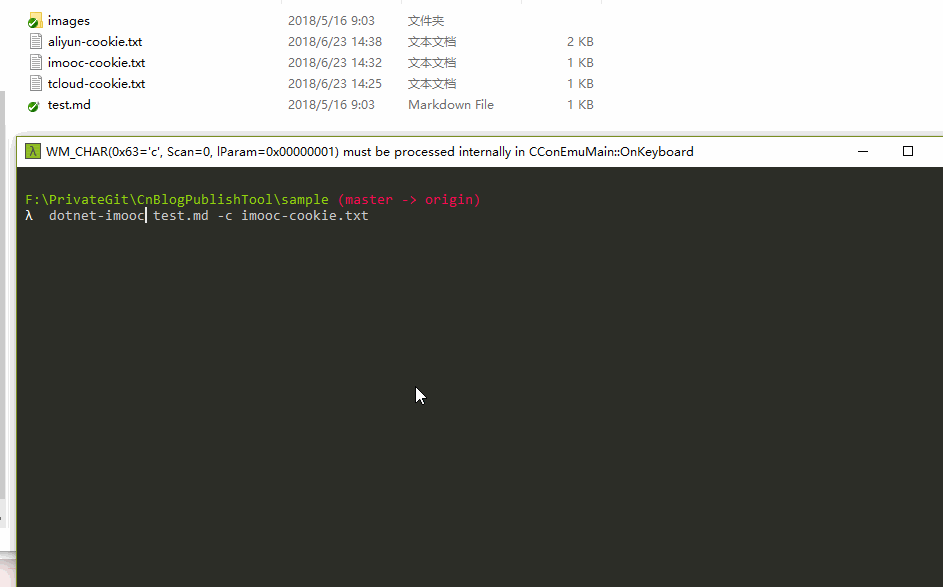Click date 2018/6/23 14:38 of aliyun-cookie.txt
Image resolution: width=943 pixels, height=587 pixels.
pos(335,41)
